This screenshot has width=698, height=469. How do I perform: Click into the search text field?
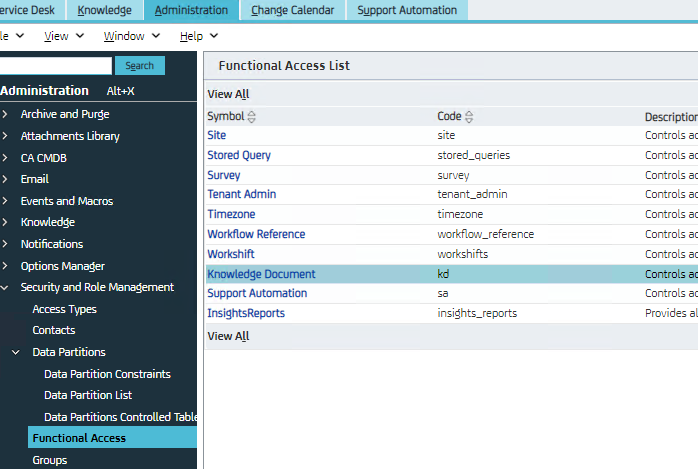pyautogui.click(x=55, y=66)
